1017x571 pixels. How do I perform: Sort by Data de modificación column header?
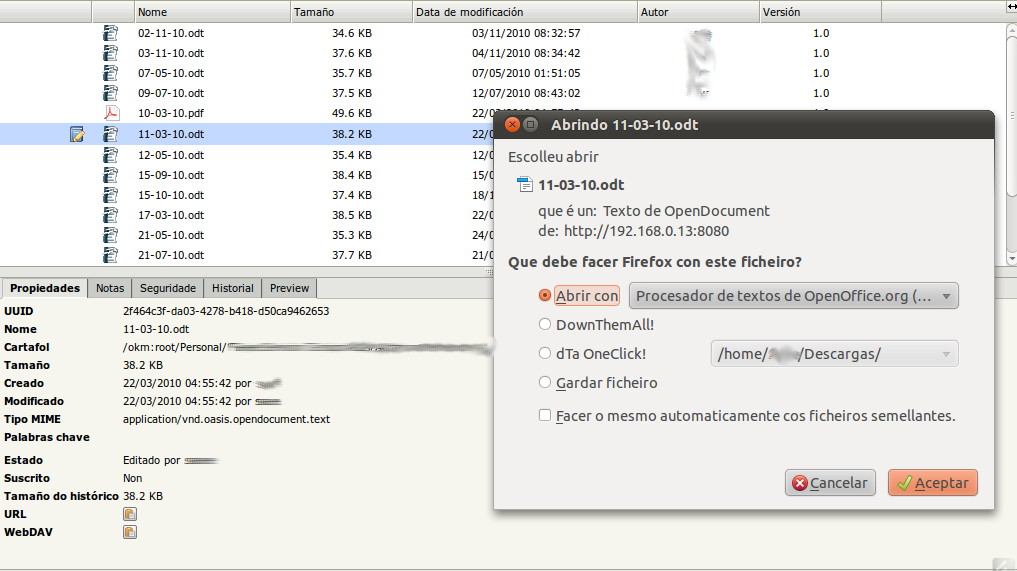tap(525, 12)
